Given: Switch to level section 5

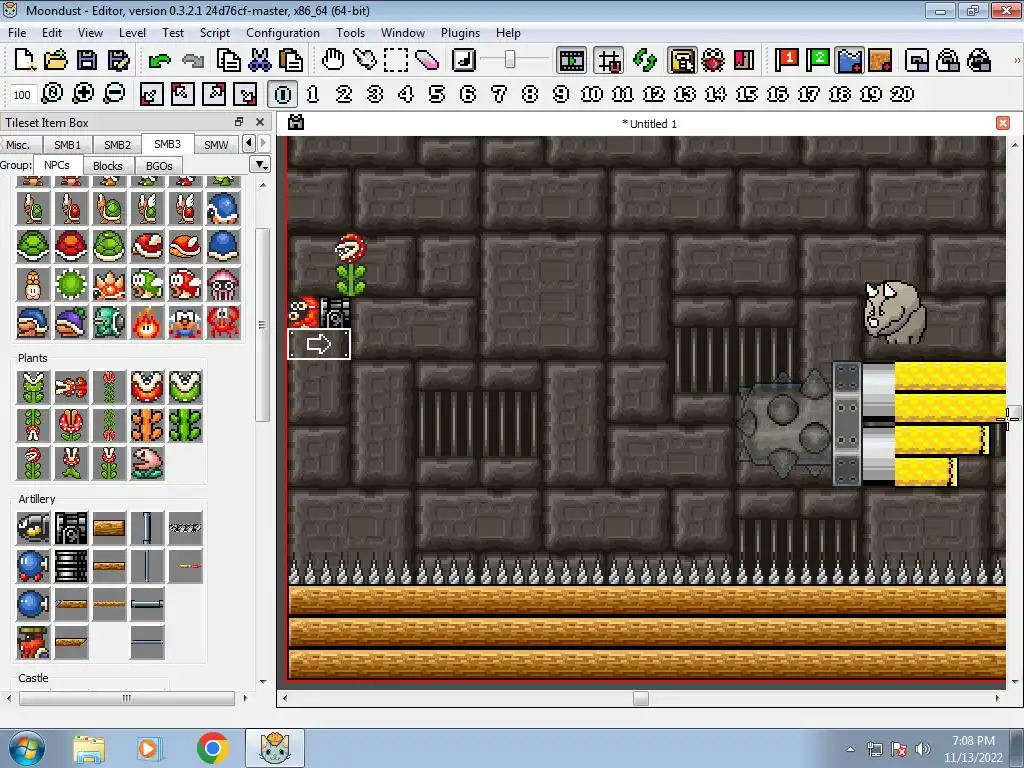Looking at the screenshot, I should (437, 94).
